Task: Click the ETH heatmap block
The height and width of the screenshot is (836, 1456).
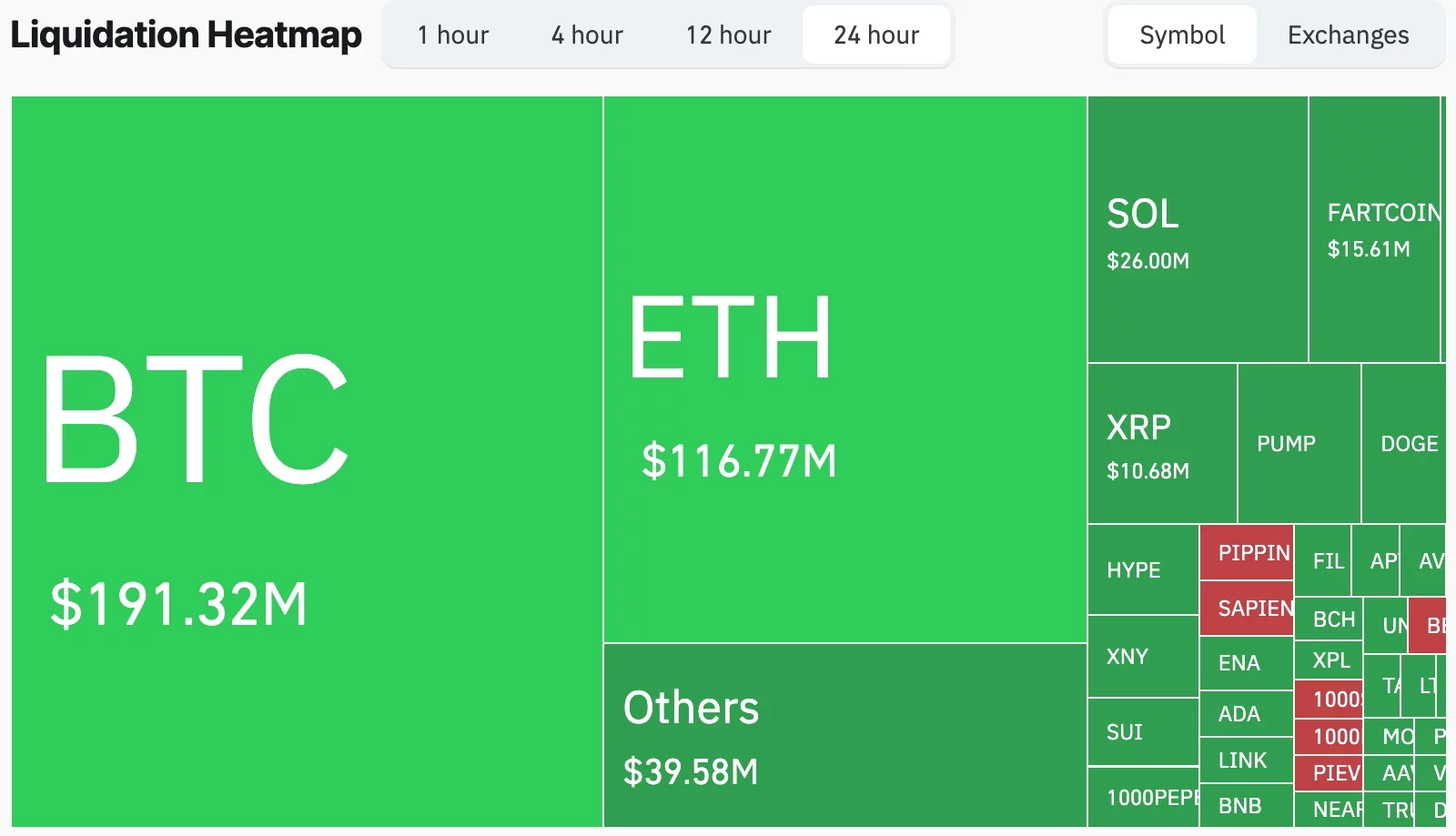Action: (842, 364)
